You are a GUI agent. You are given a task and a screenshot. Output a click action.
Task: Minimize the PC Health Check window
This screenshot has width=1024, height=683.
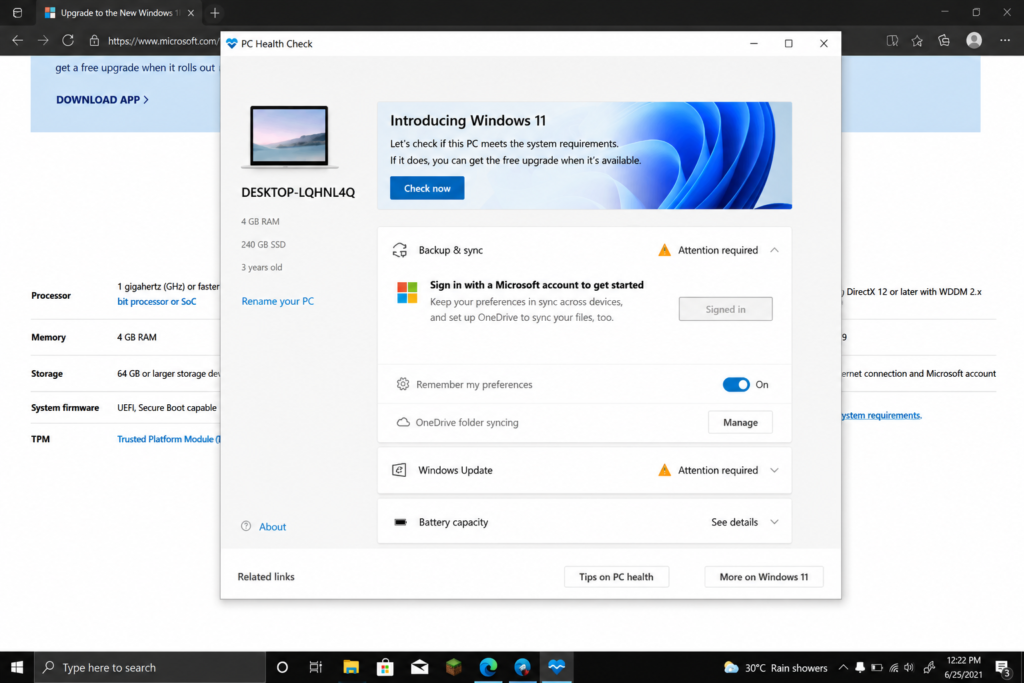754,44
